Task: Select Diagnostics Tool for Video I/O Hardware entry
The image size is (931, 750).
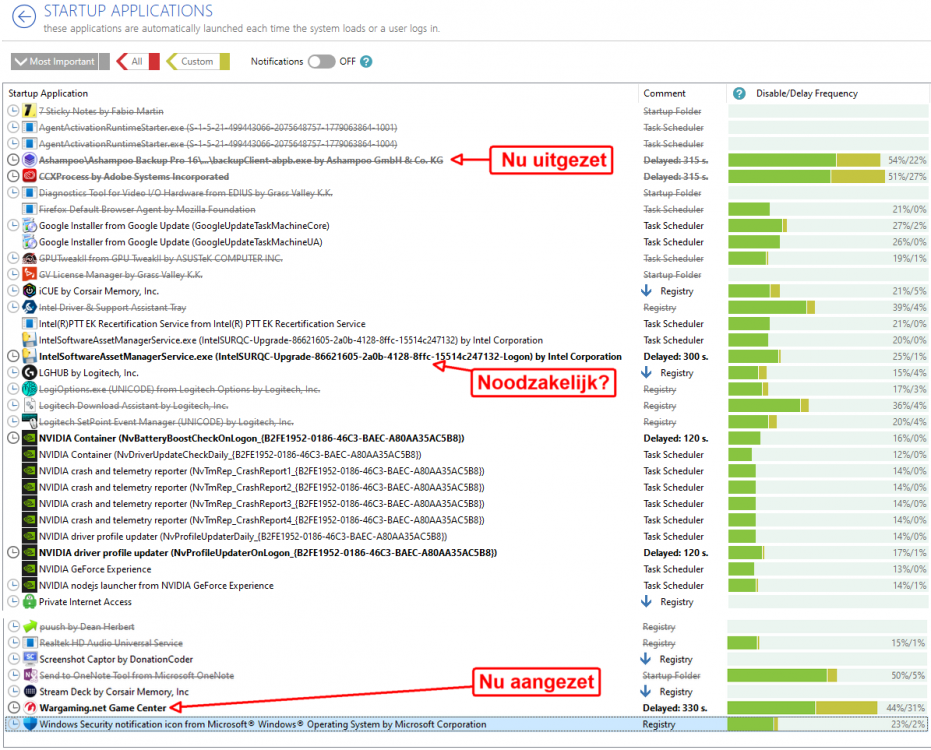Action: click(x=185, y=192)
